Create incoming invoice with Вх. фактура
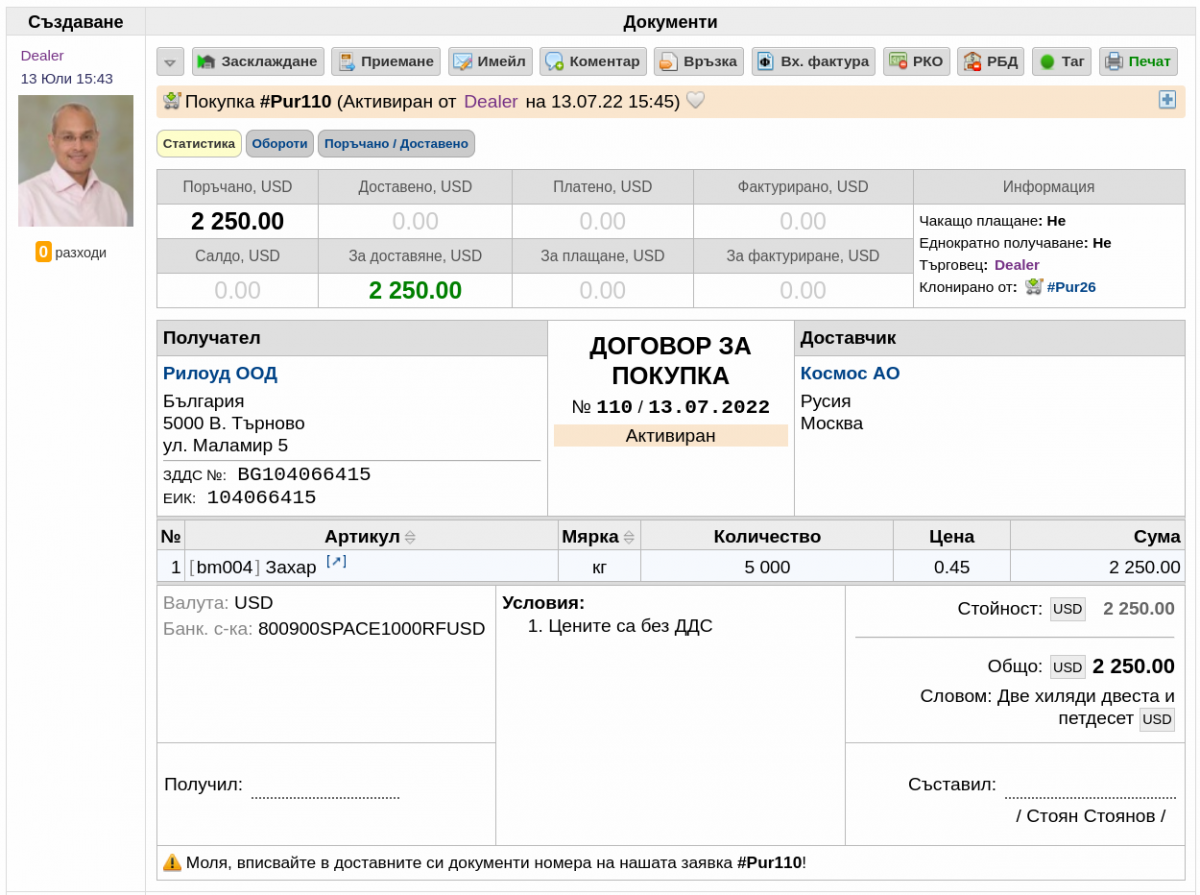 813,61
